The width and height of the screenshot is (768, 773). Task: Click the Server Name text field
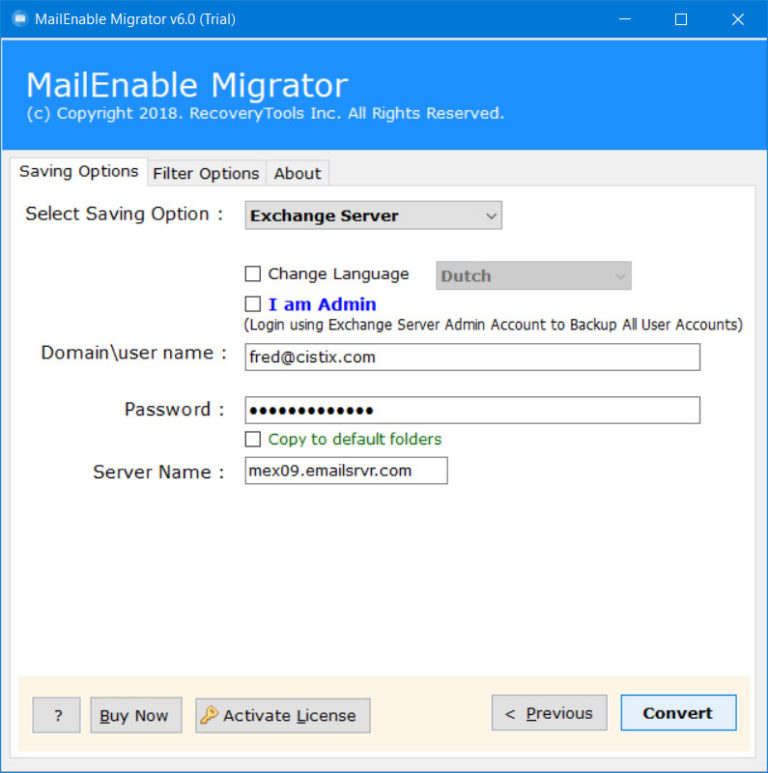click(346, 471)
